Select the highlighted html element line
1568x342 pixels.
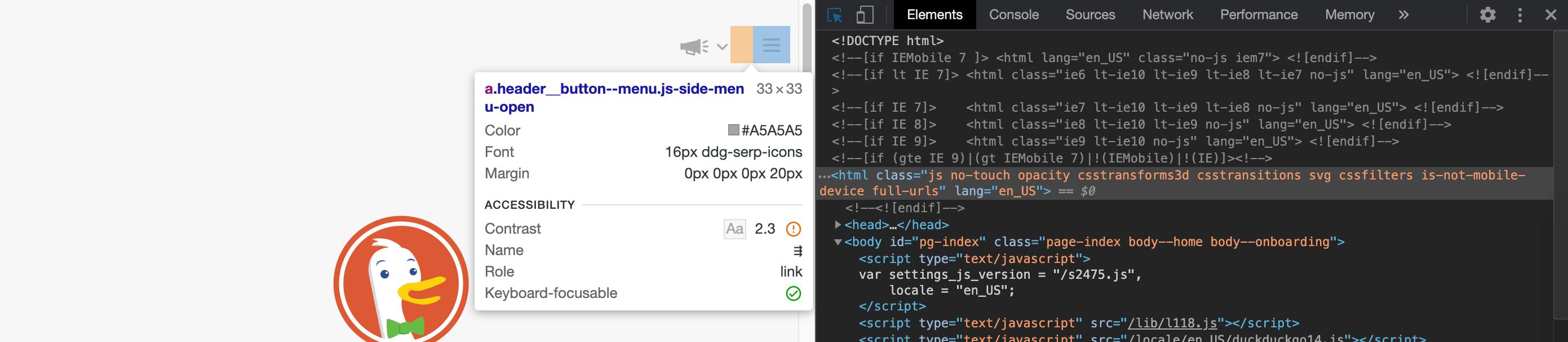1184,183
